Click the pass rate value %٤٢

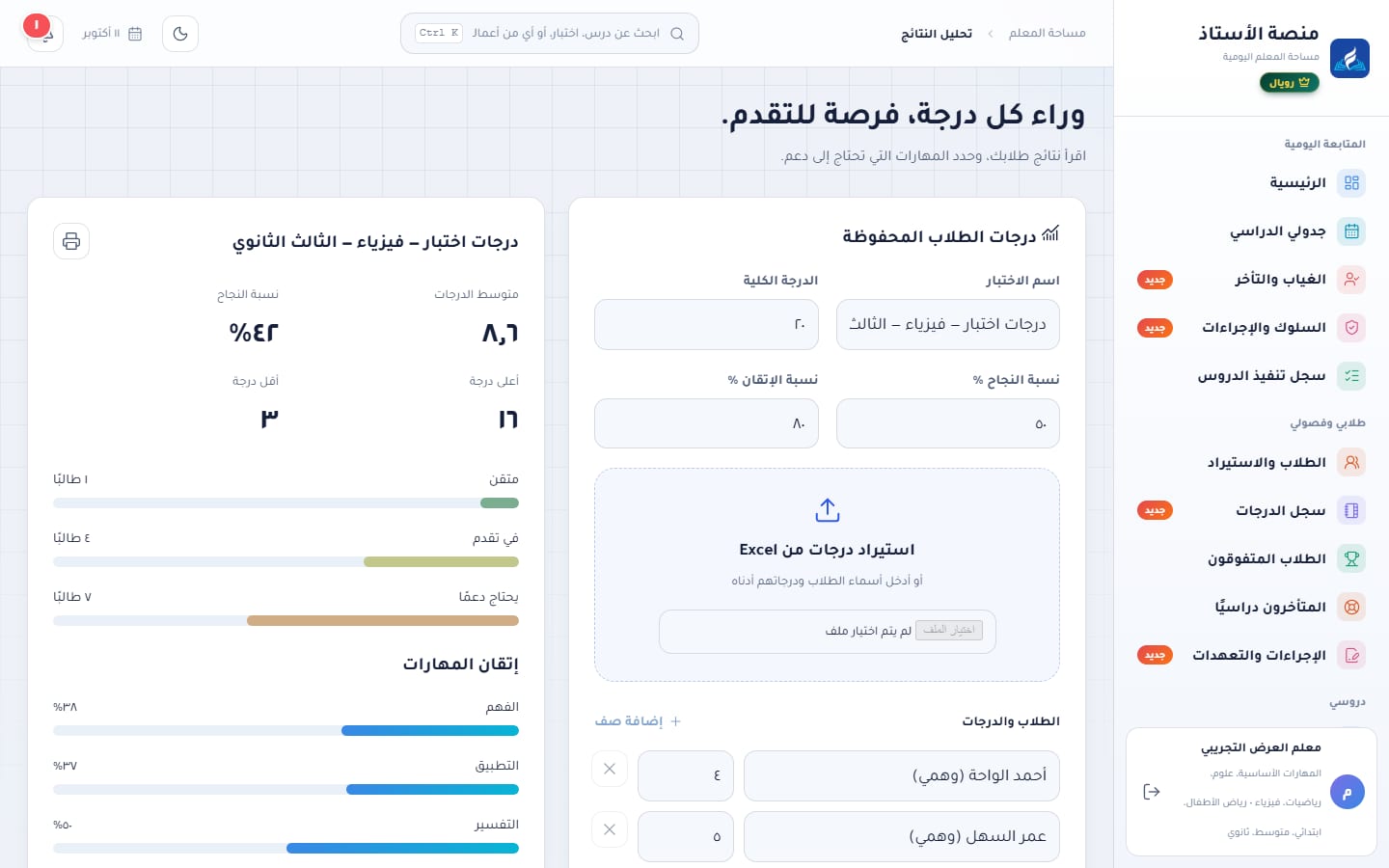click(254, 333)
